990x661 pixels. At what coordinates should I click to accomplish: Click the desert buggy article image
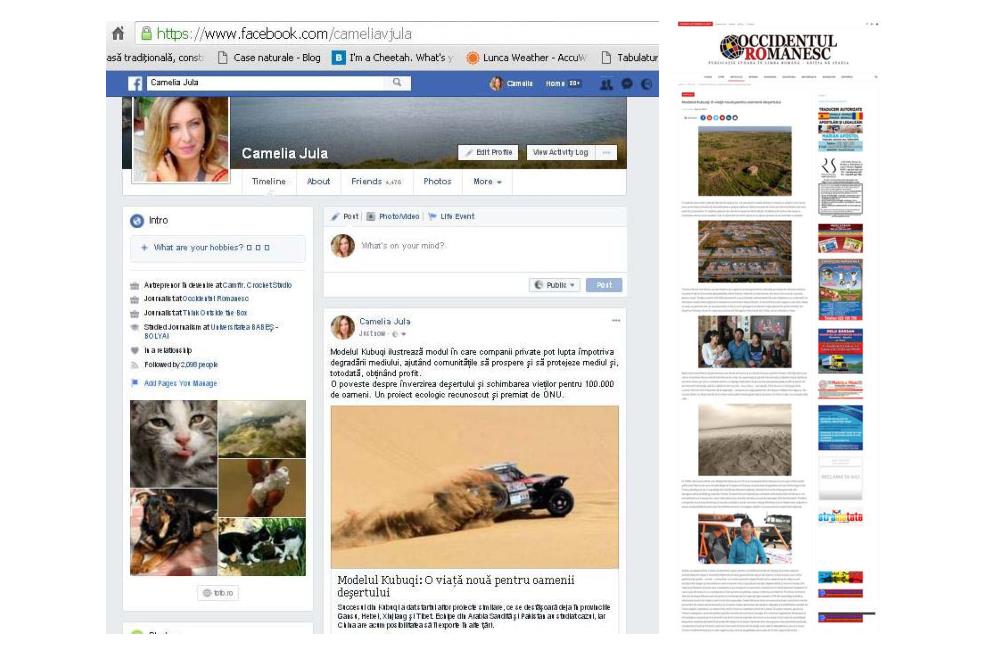(475, 487)
